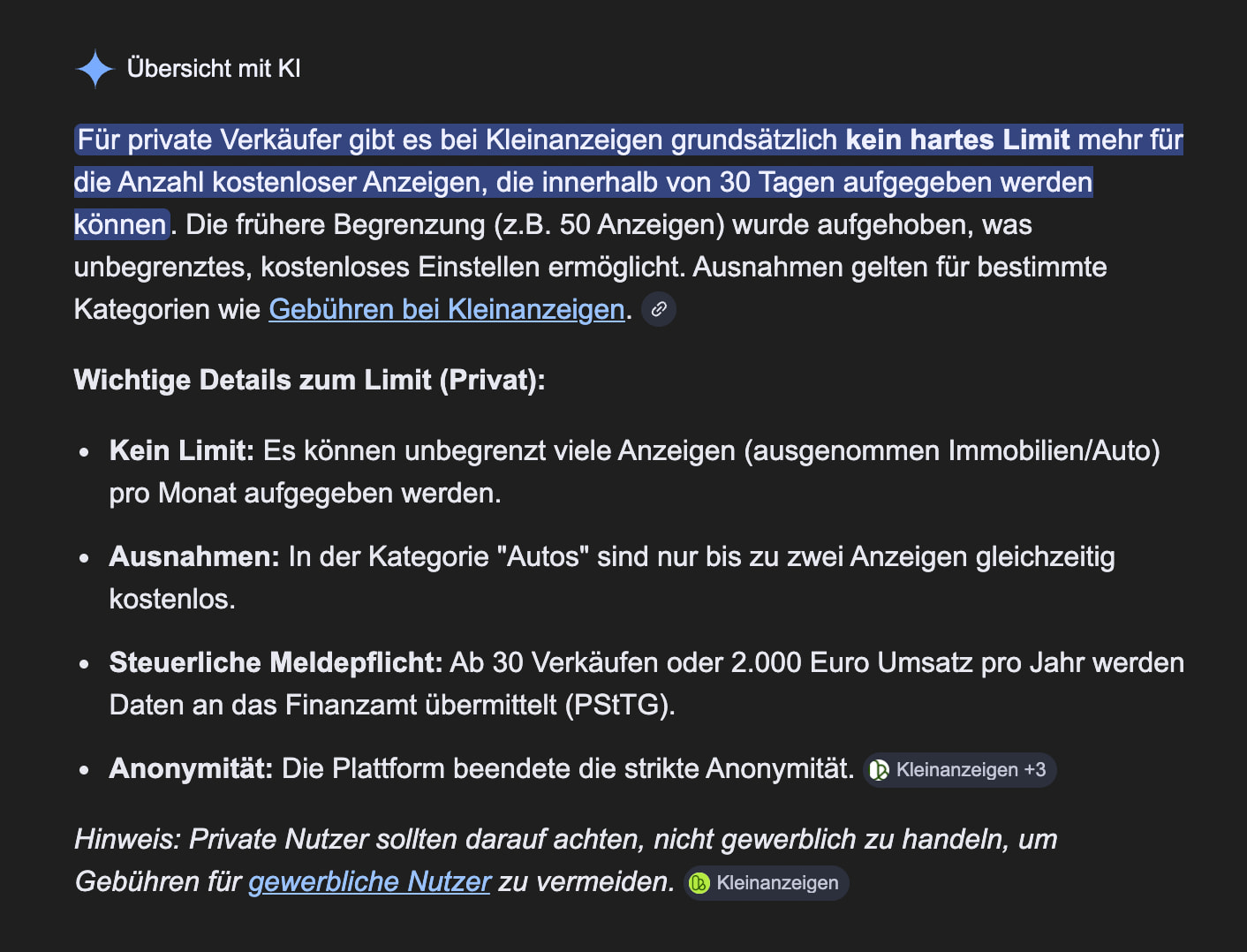Image resolution: width=1247 pixels, height=952 pixels.
Task: Open the bottom "Kleinanzeigen" source chip label
Action: click(777, 883)
